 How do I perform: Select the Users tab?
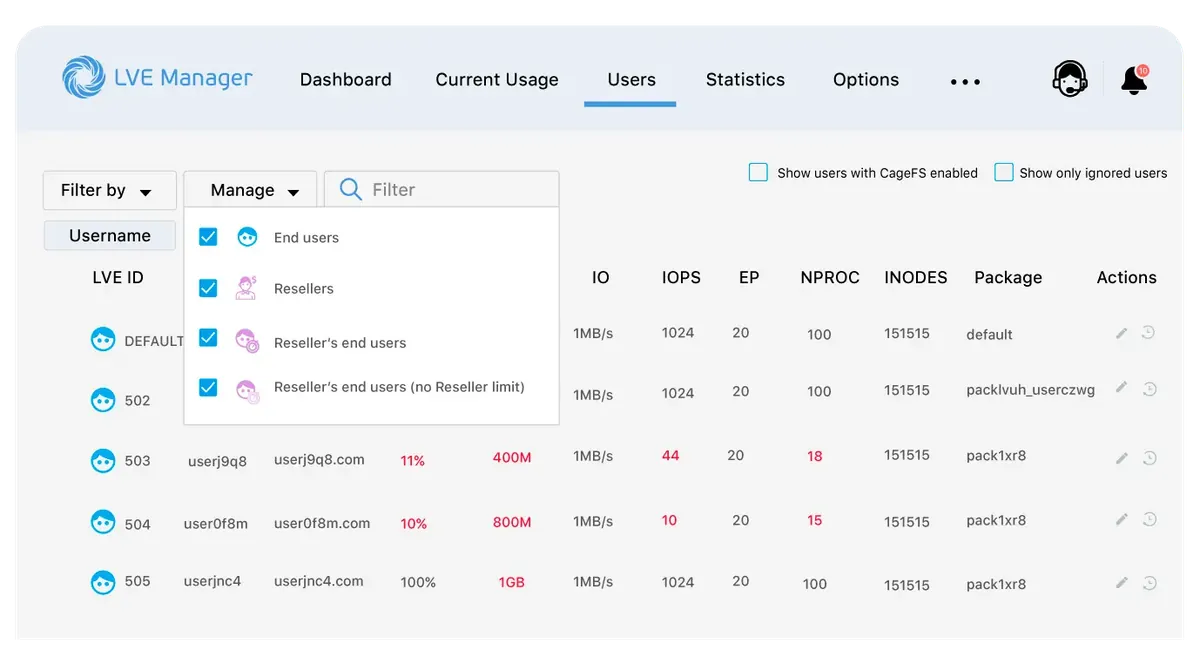632,80
